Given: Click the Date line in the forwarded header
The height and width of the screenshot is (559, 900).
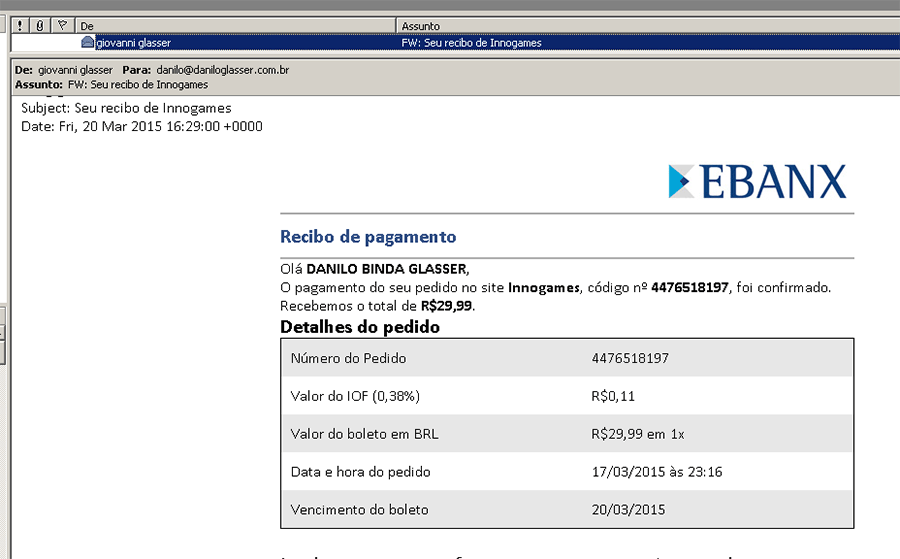Looking at the screenshot, I should (142, 126).
